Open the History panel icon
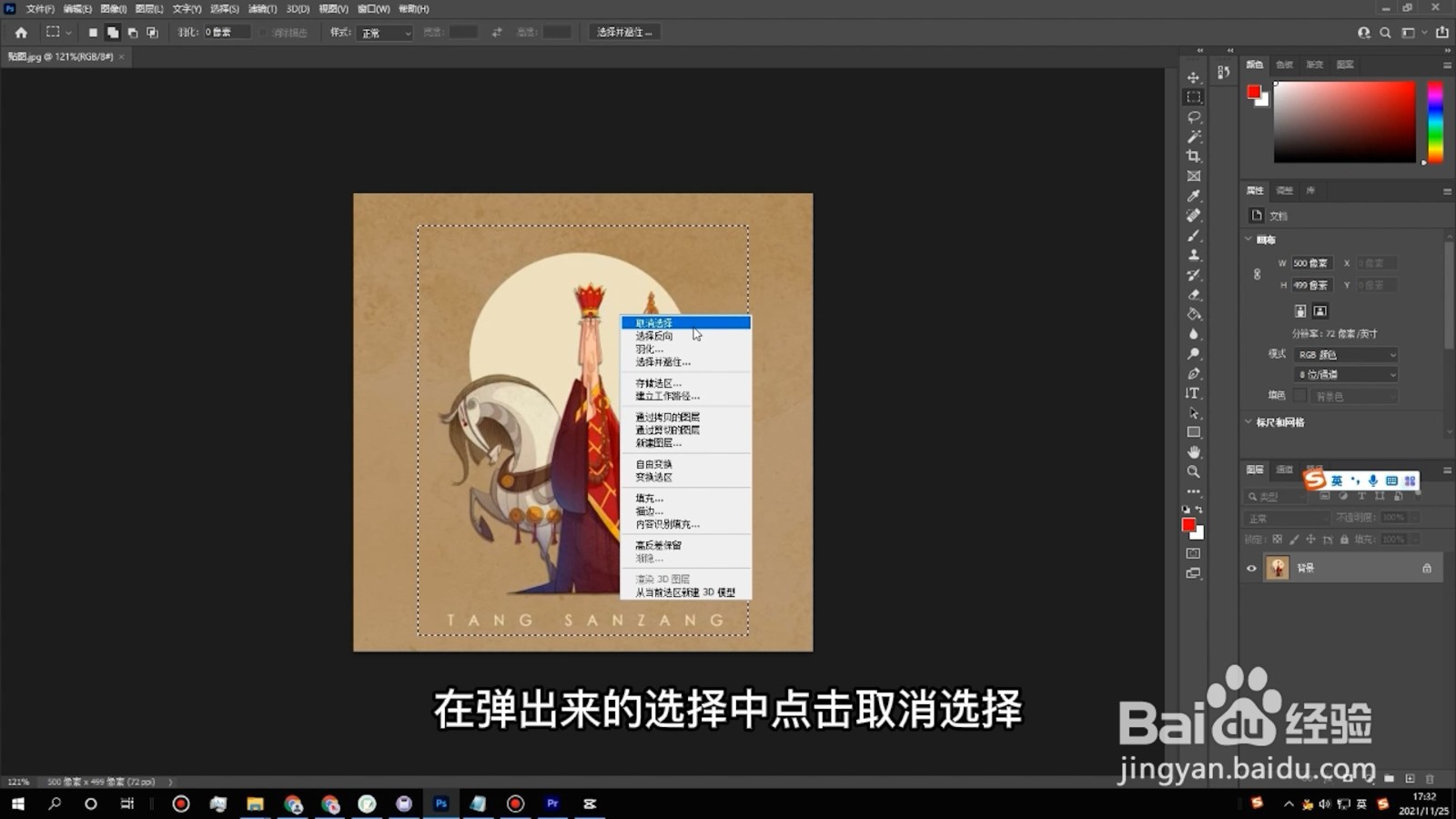The width and height of the screenshot is (1456, 819). click(1224, 72)
